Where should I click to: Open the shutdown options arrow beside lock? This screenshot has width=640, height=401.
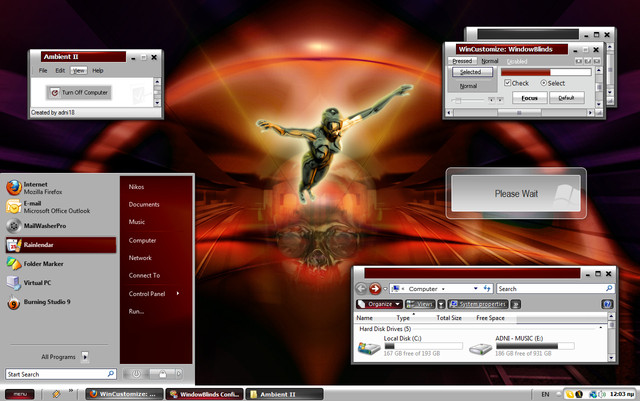[178, 374]
